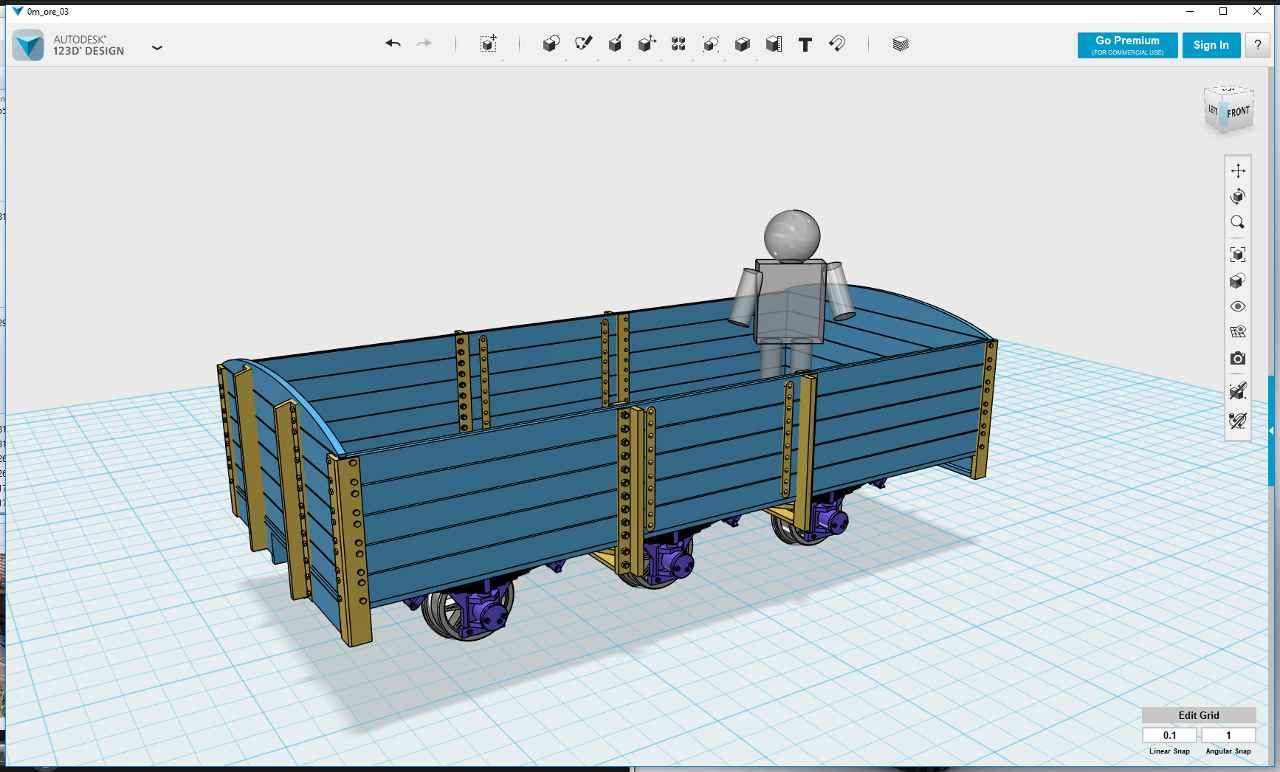1280x772 pixels.
Task: Click the Go Premium button
Action: click(x=1127, y=45)
